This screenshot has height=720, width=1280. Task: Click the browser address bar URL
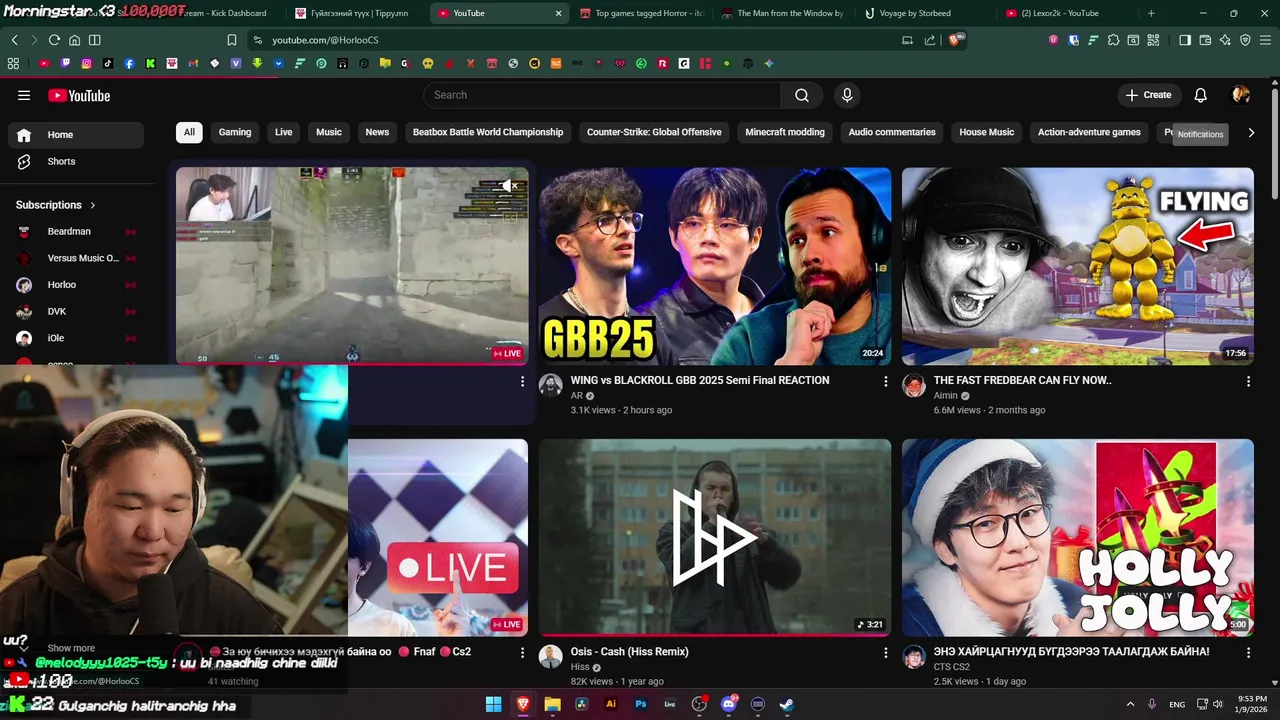click(x=325, y=40)
